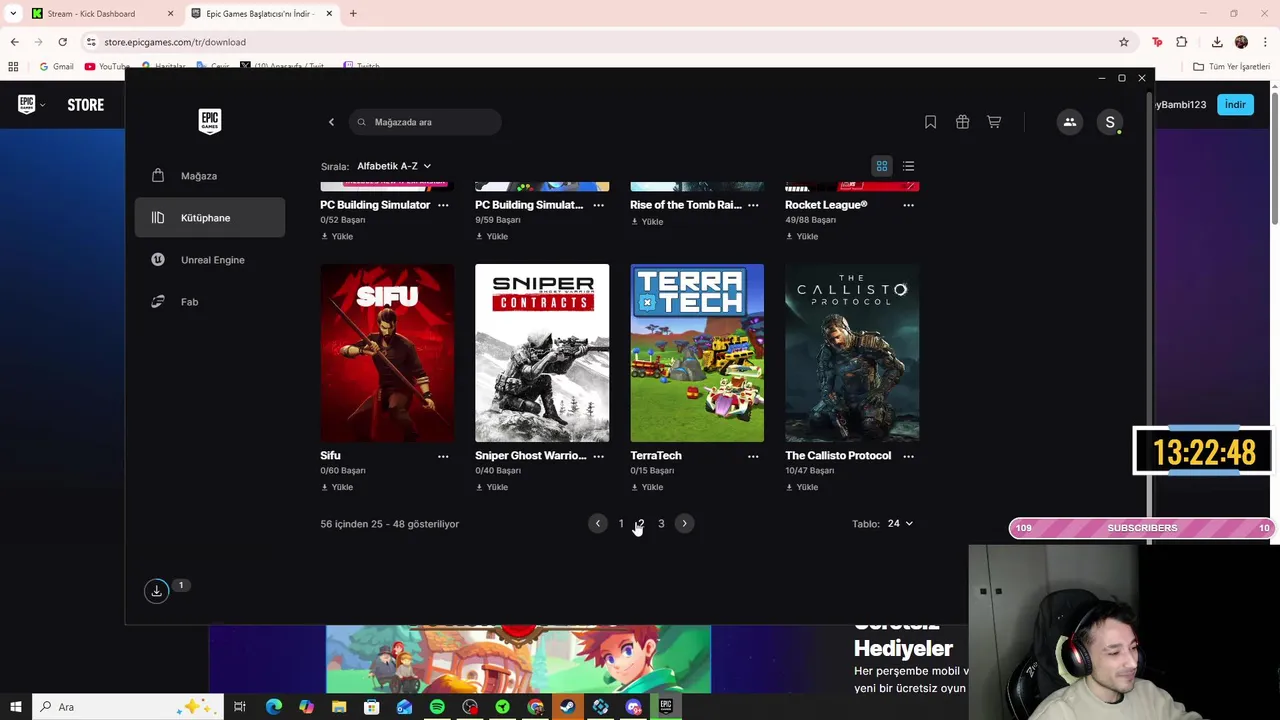Click the TerraTech game cover

point(697,353)
